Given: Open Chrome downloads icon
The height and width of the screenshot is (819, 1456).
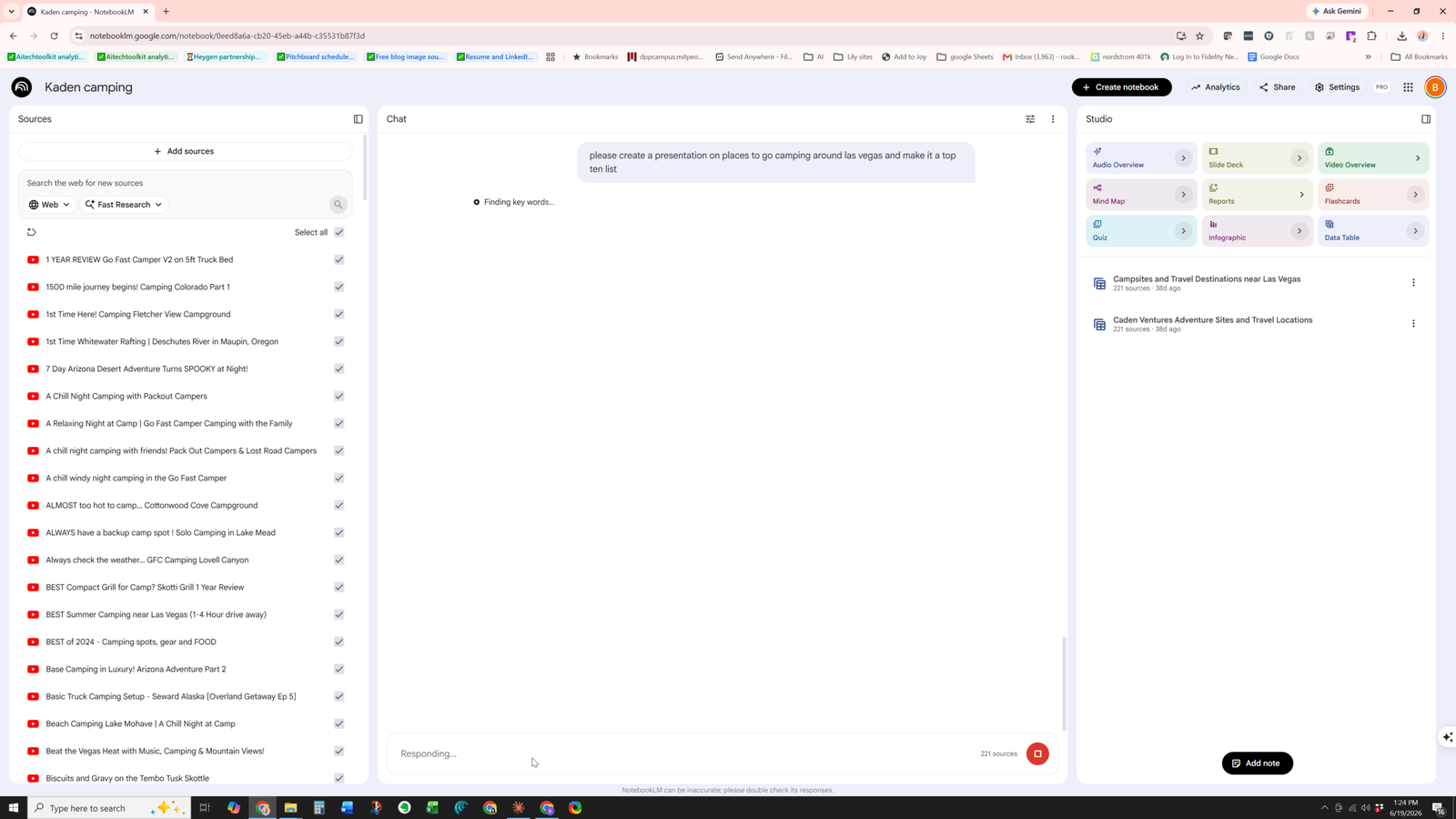Looking at the screenshot, I should coord(1401,36).
